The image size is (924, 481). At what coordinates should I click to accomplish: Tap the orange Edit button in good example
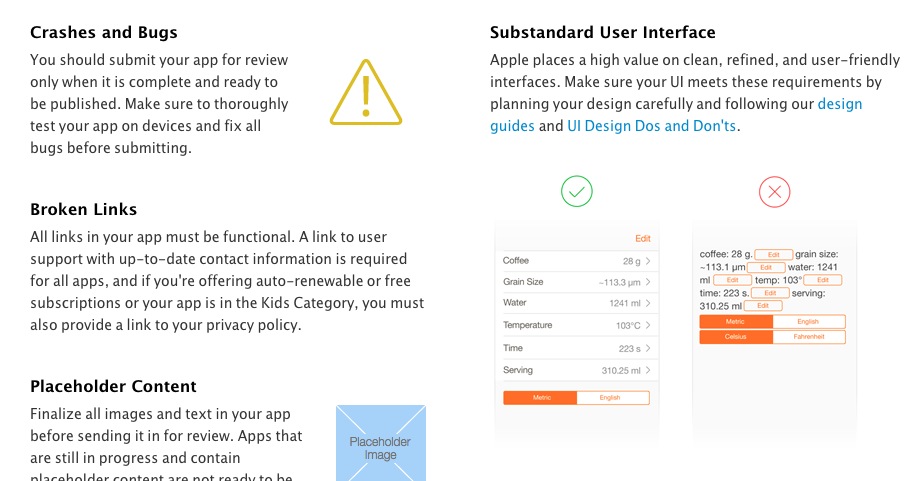[x=642, y=238]
